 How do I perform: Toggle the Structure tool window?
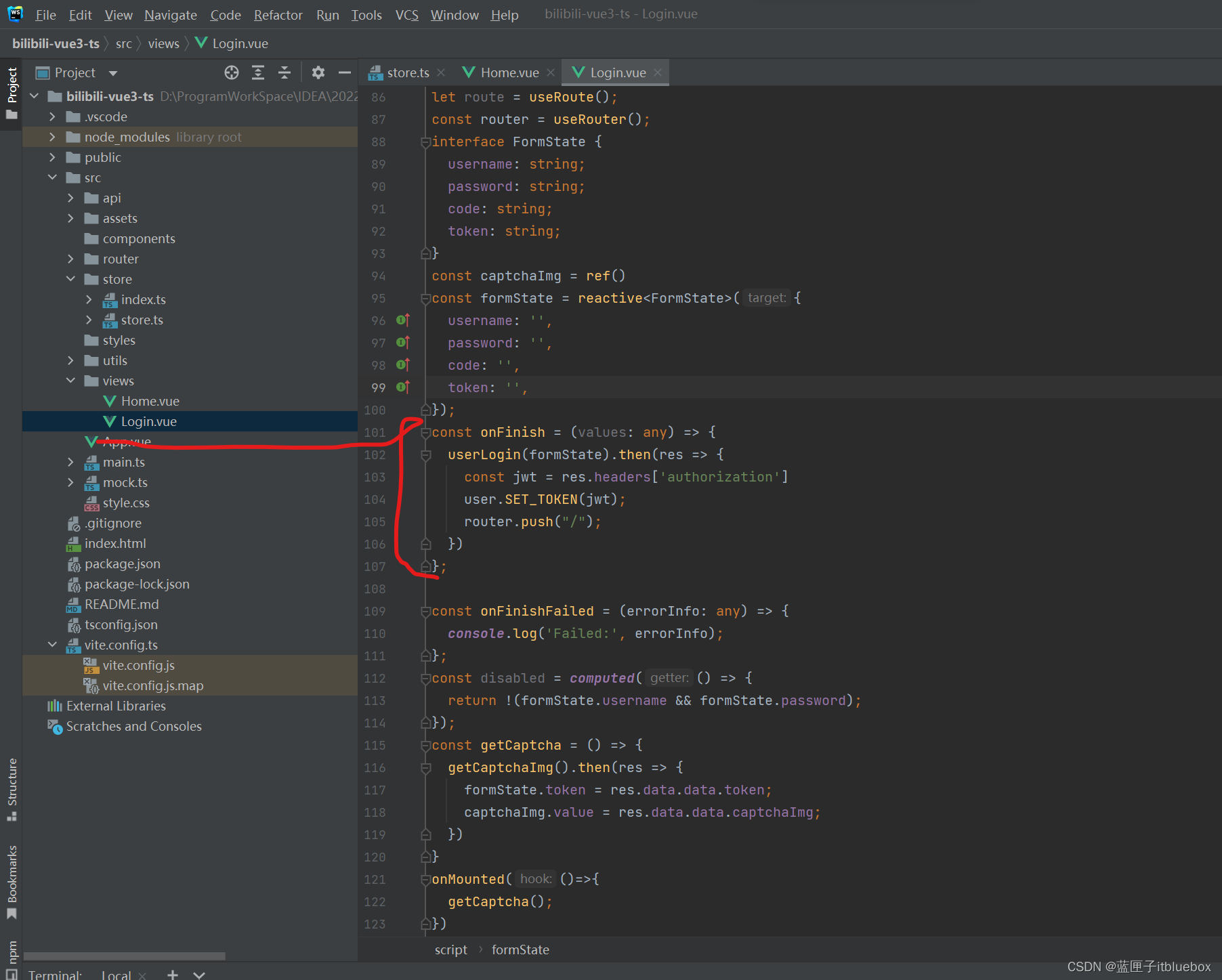pyautogui.click(x=12, y=789)
